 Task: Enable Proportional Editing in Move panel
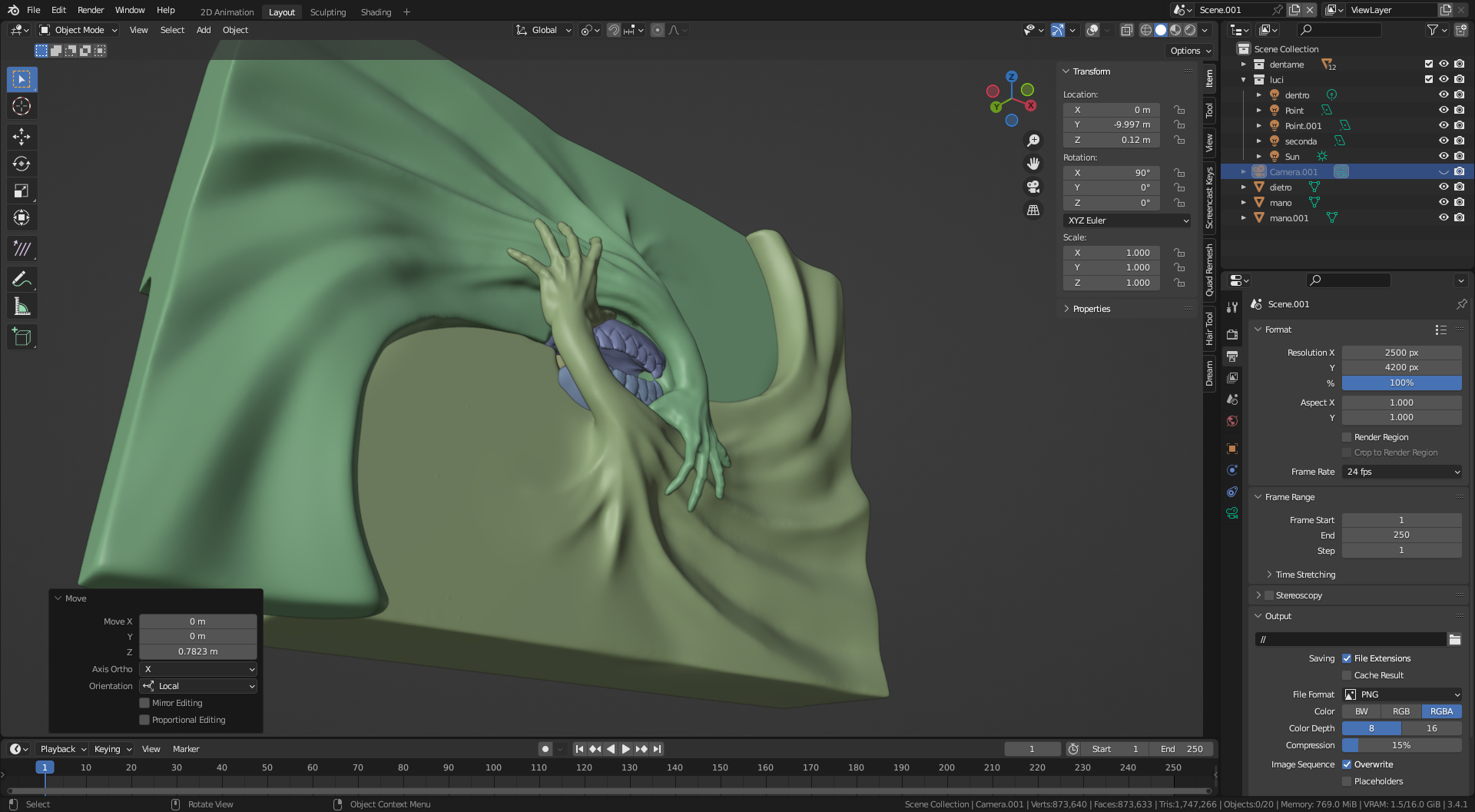(x=144, y=720)
